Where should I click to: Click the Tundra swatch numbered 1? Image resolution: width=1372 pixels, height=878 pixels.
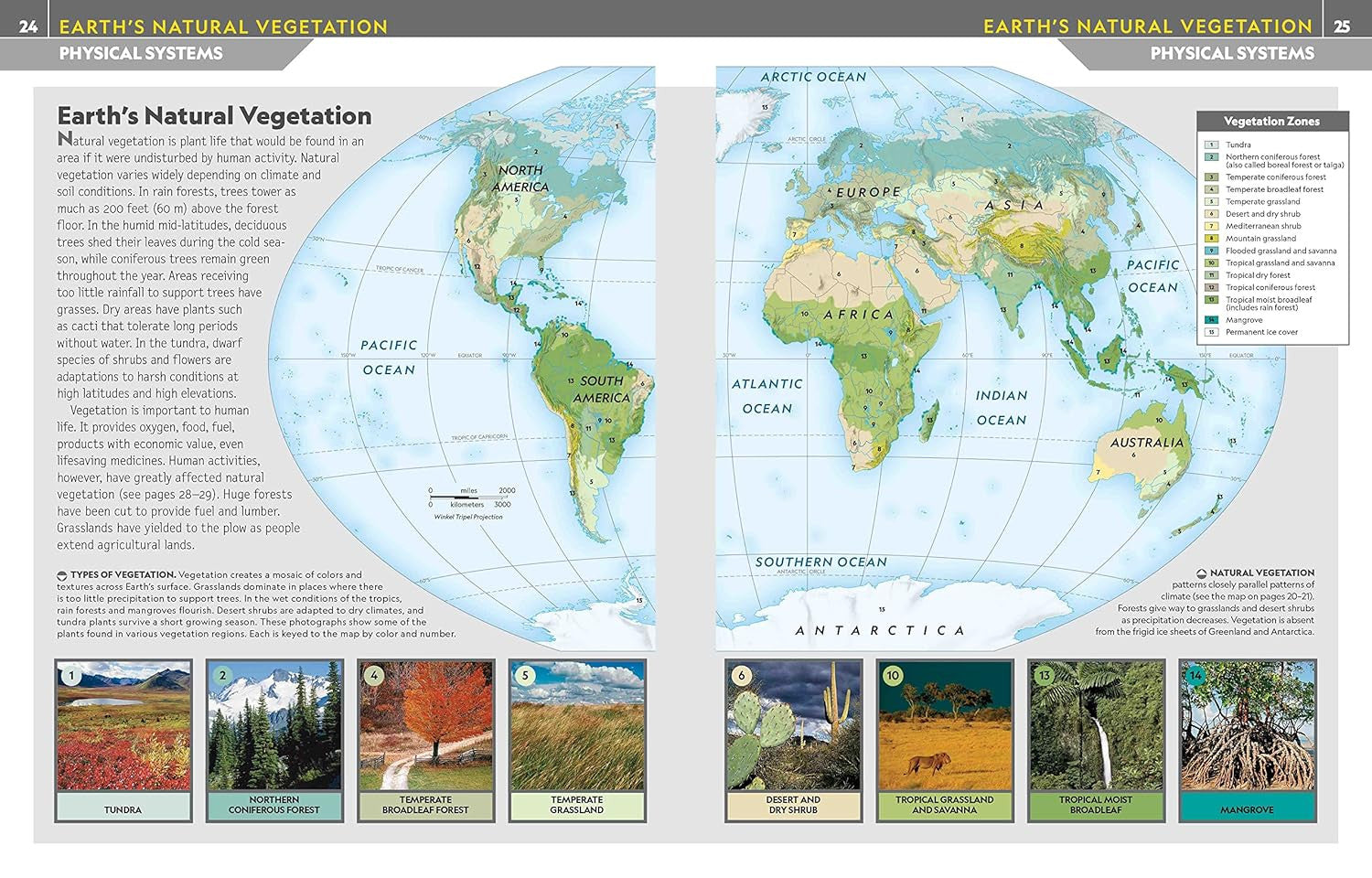pyautogui.click(x=1211, y=145)
